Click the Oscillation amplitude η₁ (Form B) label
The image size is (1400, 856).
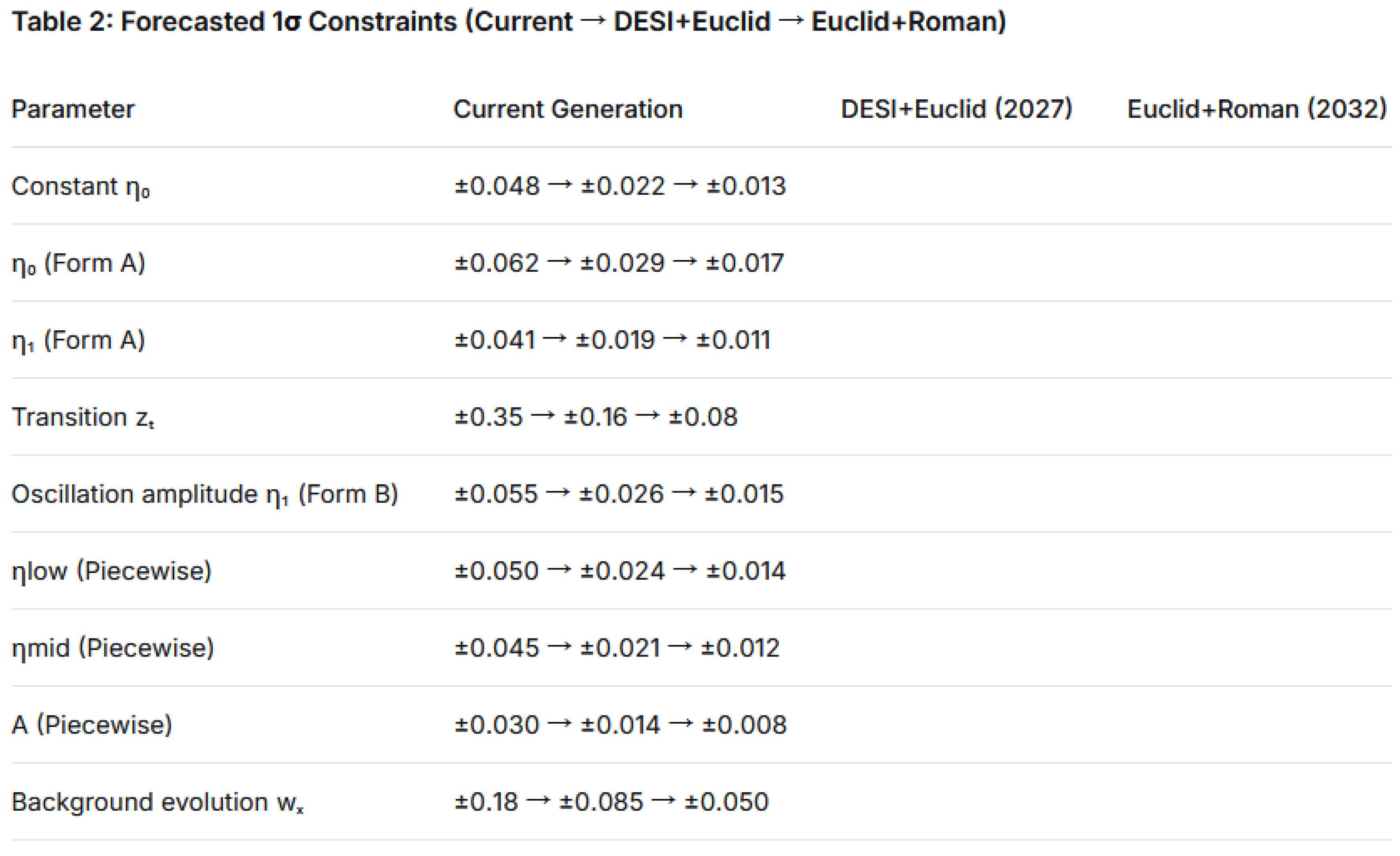(x=204, y=494)
